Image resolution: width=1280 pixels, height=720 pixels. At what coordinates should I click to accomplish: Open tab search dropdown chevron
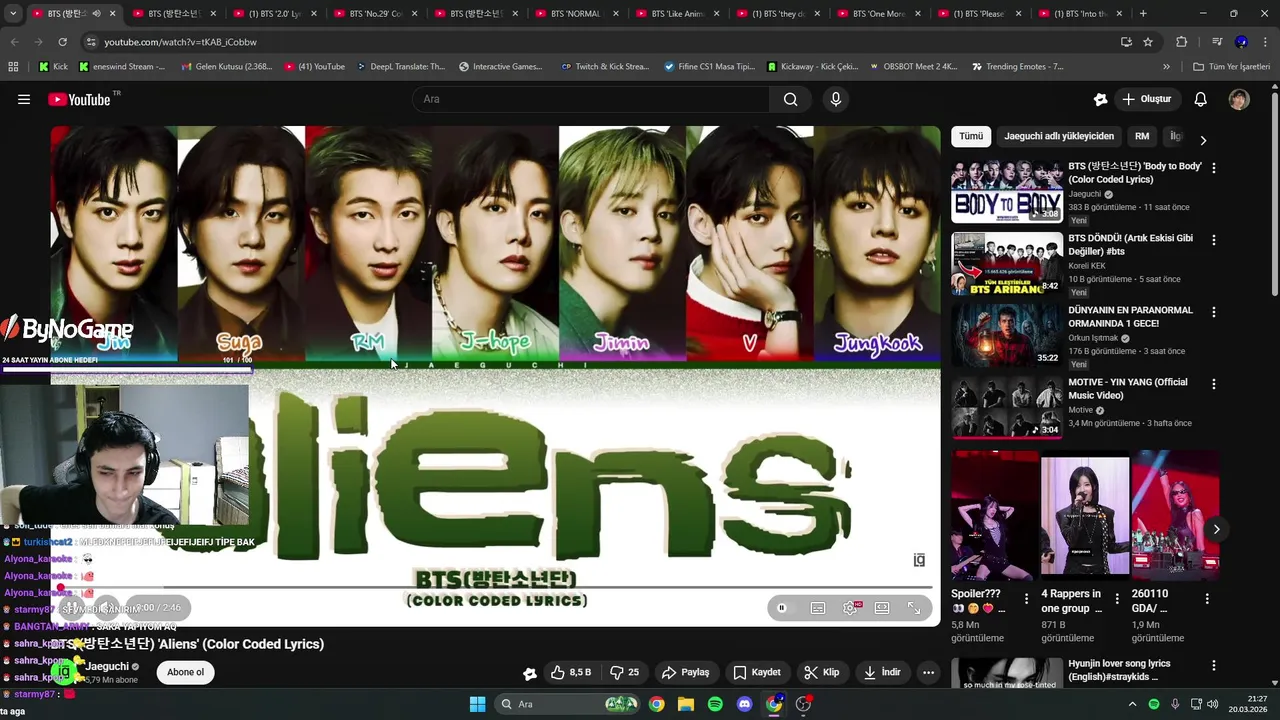pos(12,14)
